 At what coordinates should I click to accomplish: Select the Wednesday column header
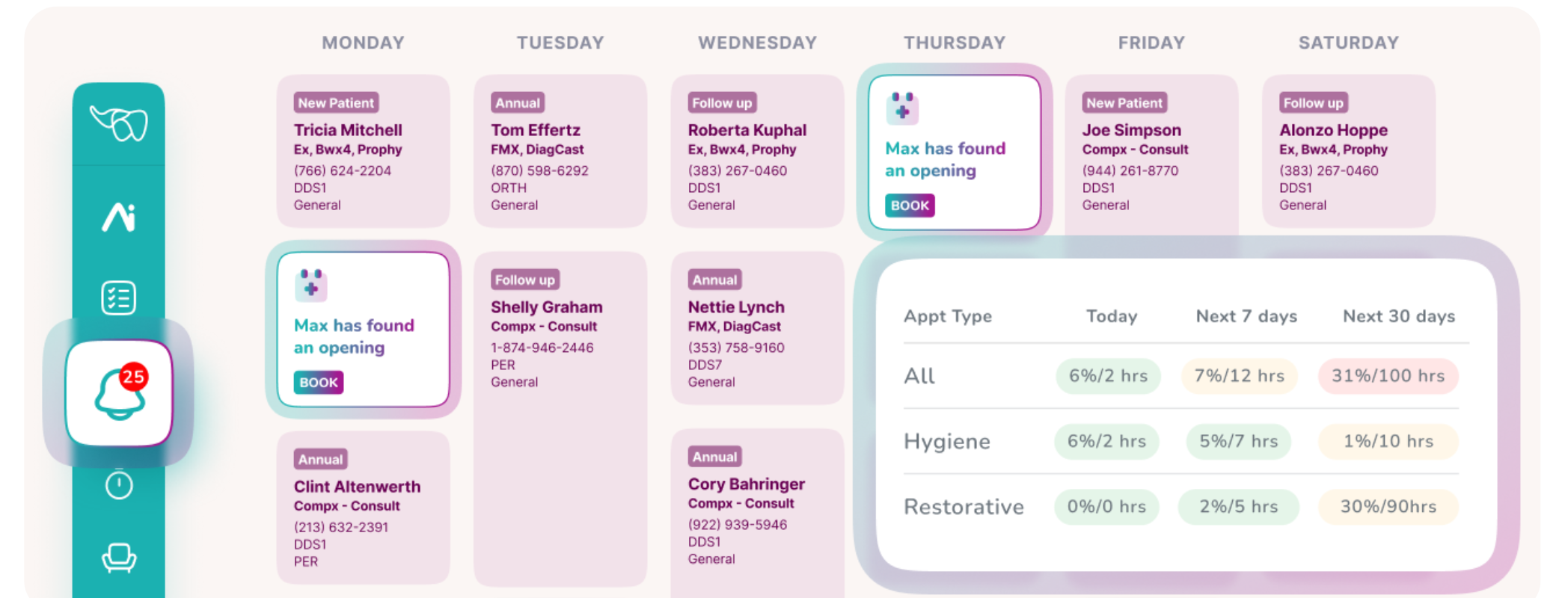click(757, 43)
